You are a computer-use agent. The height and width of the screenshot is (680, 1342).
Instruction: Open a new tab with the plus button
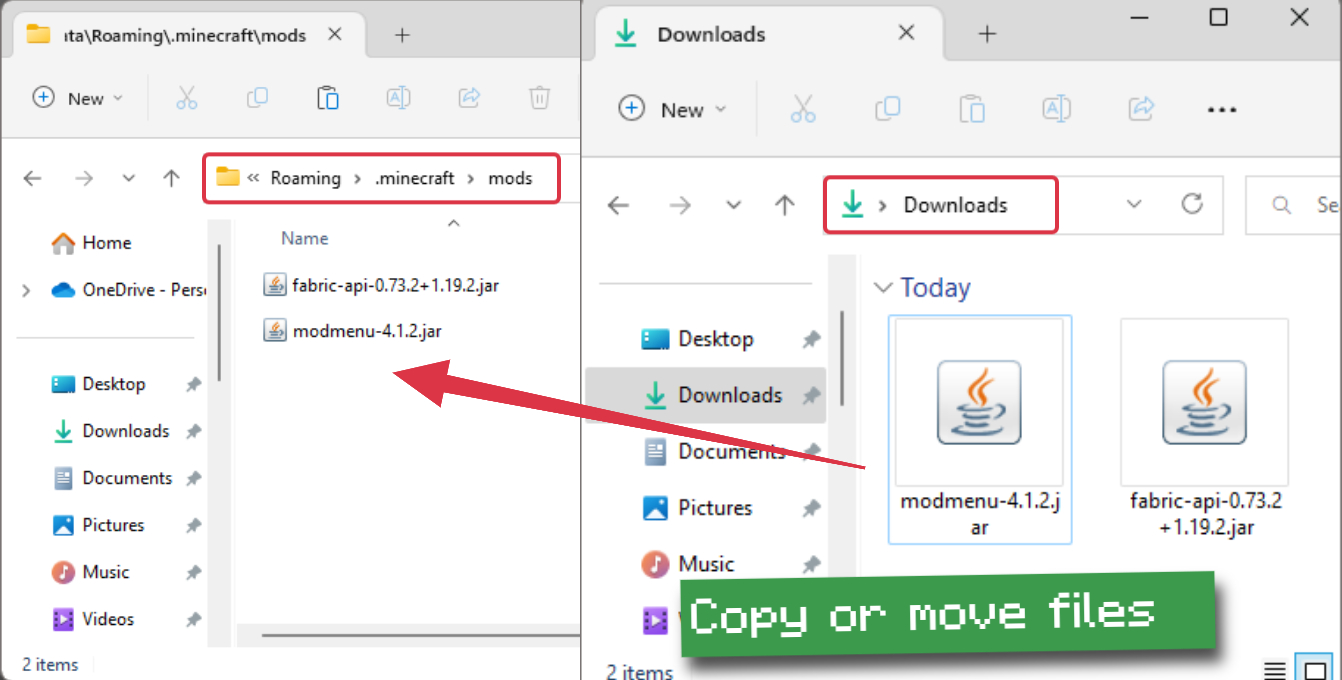click(987, 33)
